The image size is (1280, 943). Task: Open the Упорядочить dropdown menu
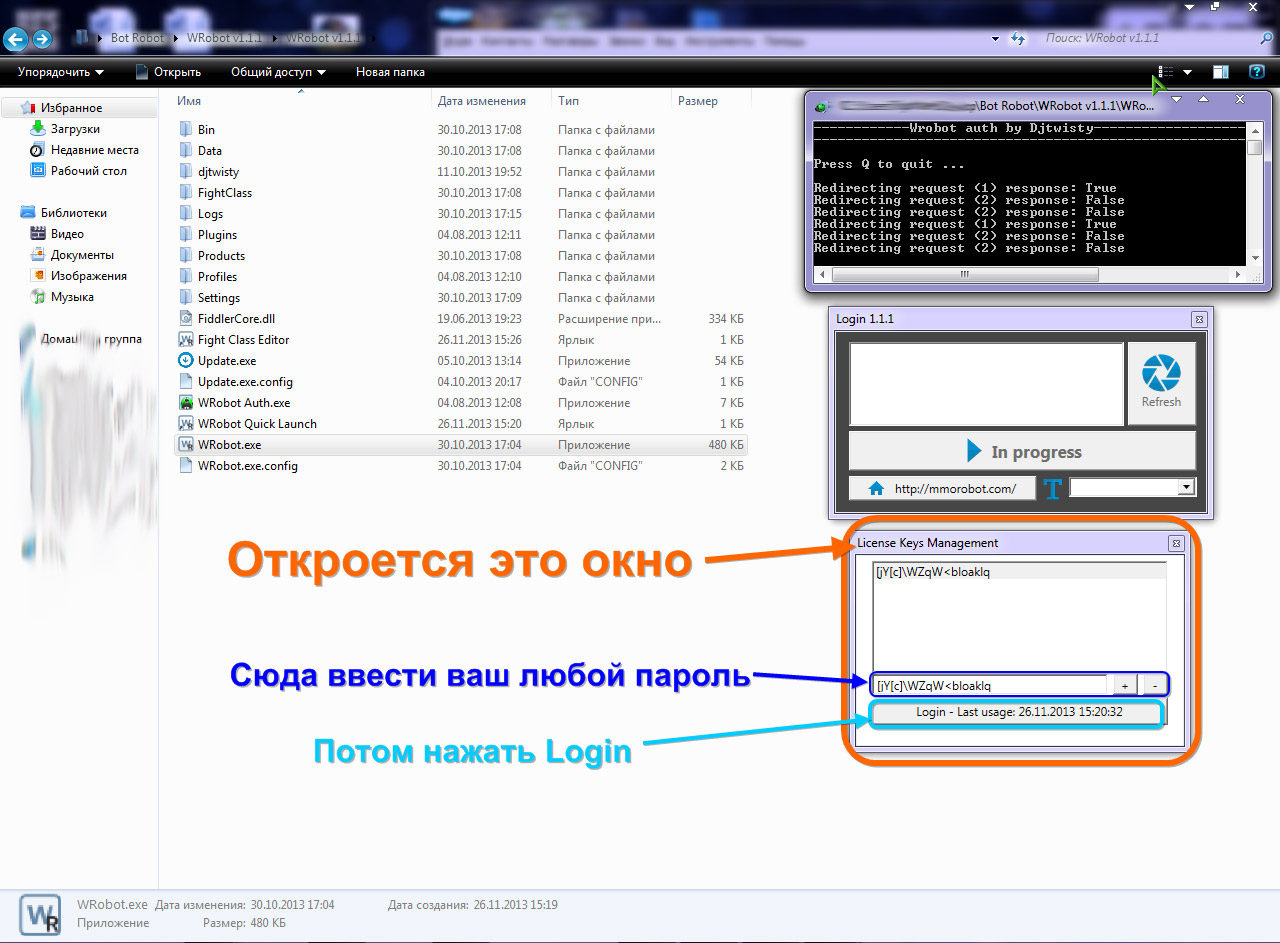click(x=61, y=72)
